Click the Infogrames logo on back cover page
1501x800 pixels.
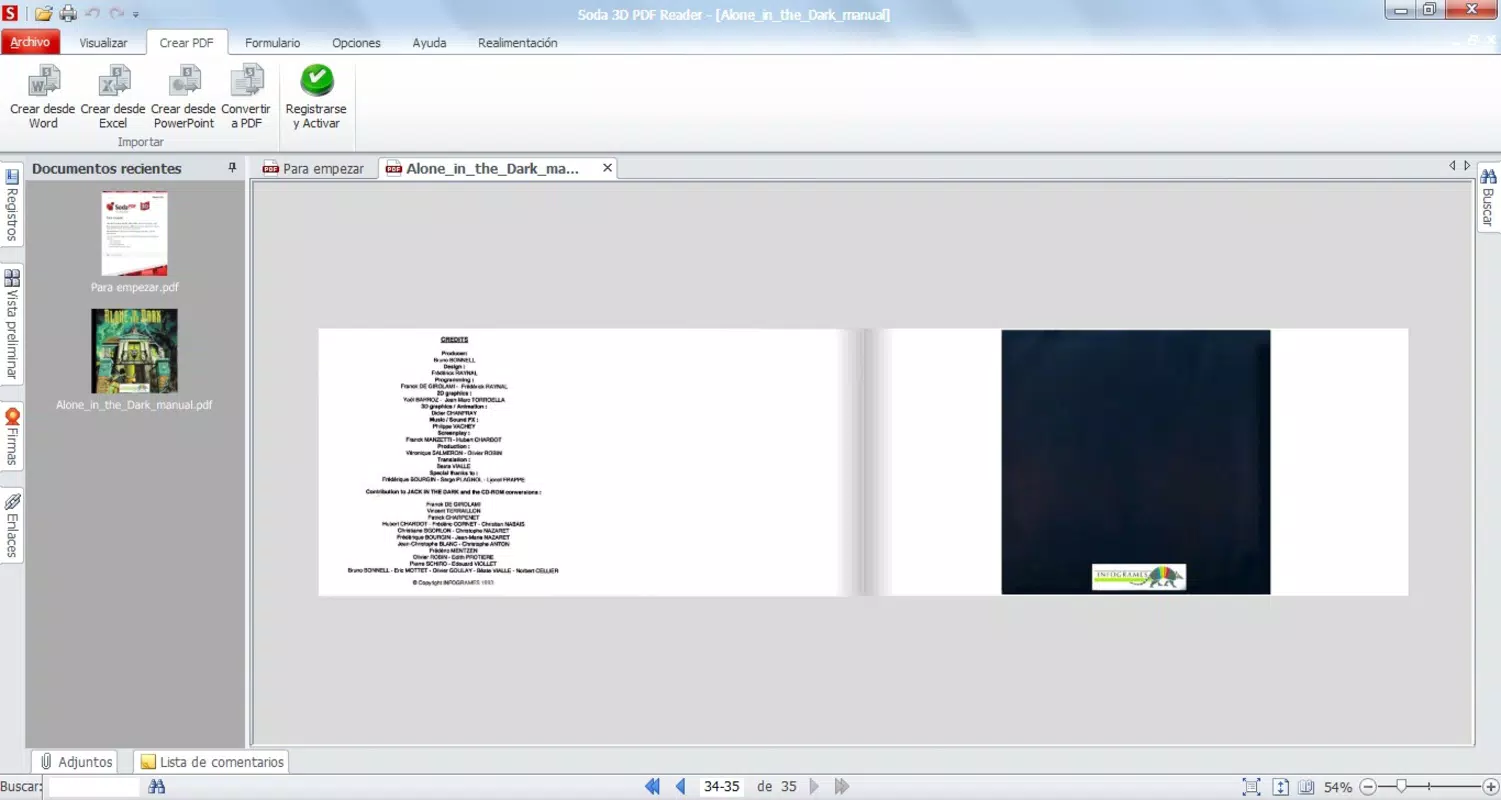point(1138,577)
